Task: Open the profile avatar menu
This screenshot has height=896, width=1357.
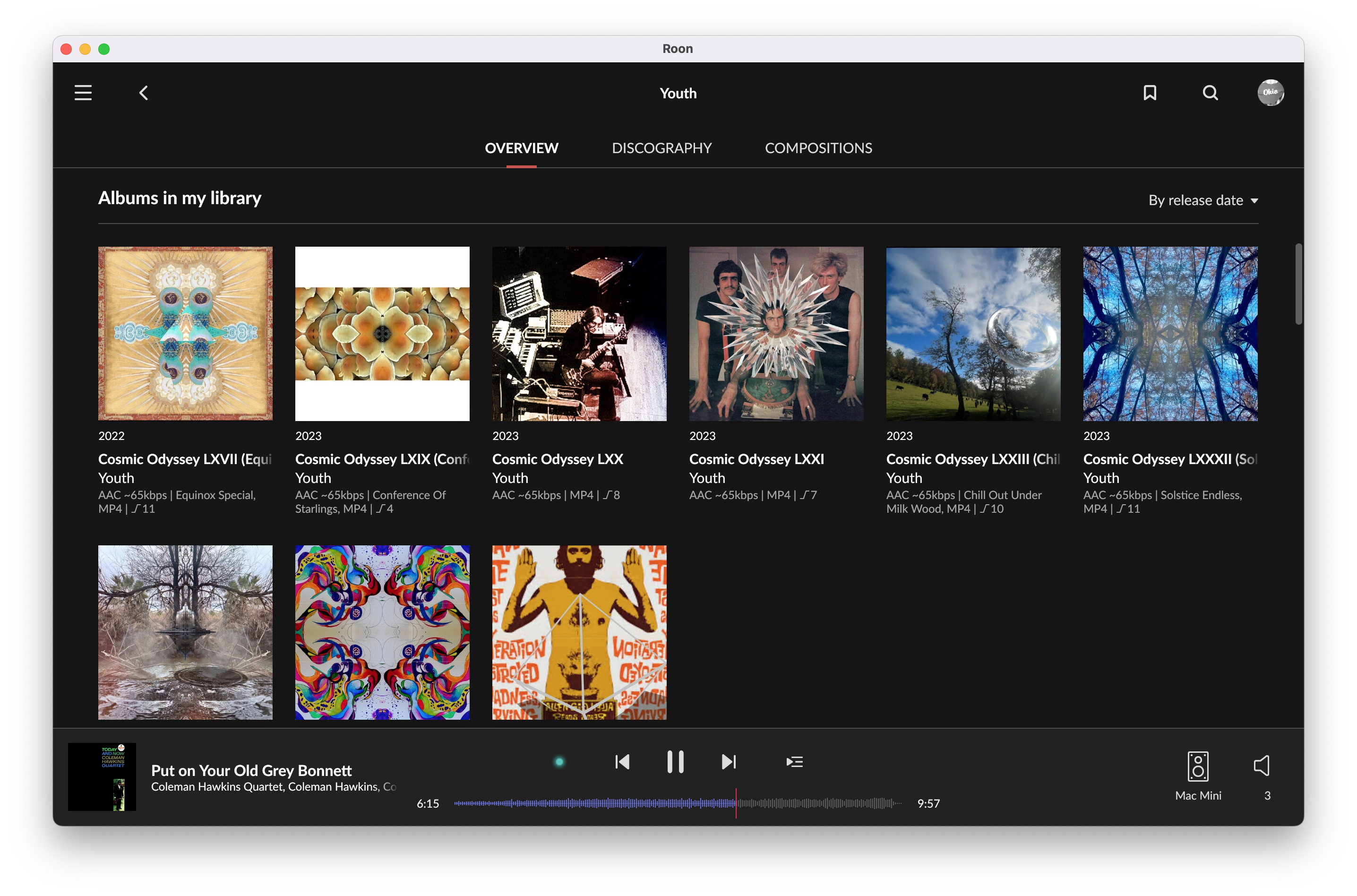Action: pos(1270,93)
